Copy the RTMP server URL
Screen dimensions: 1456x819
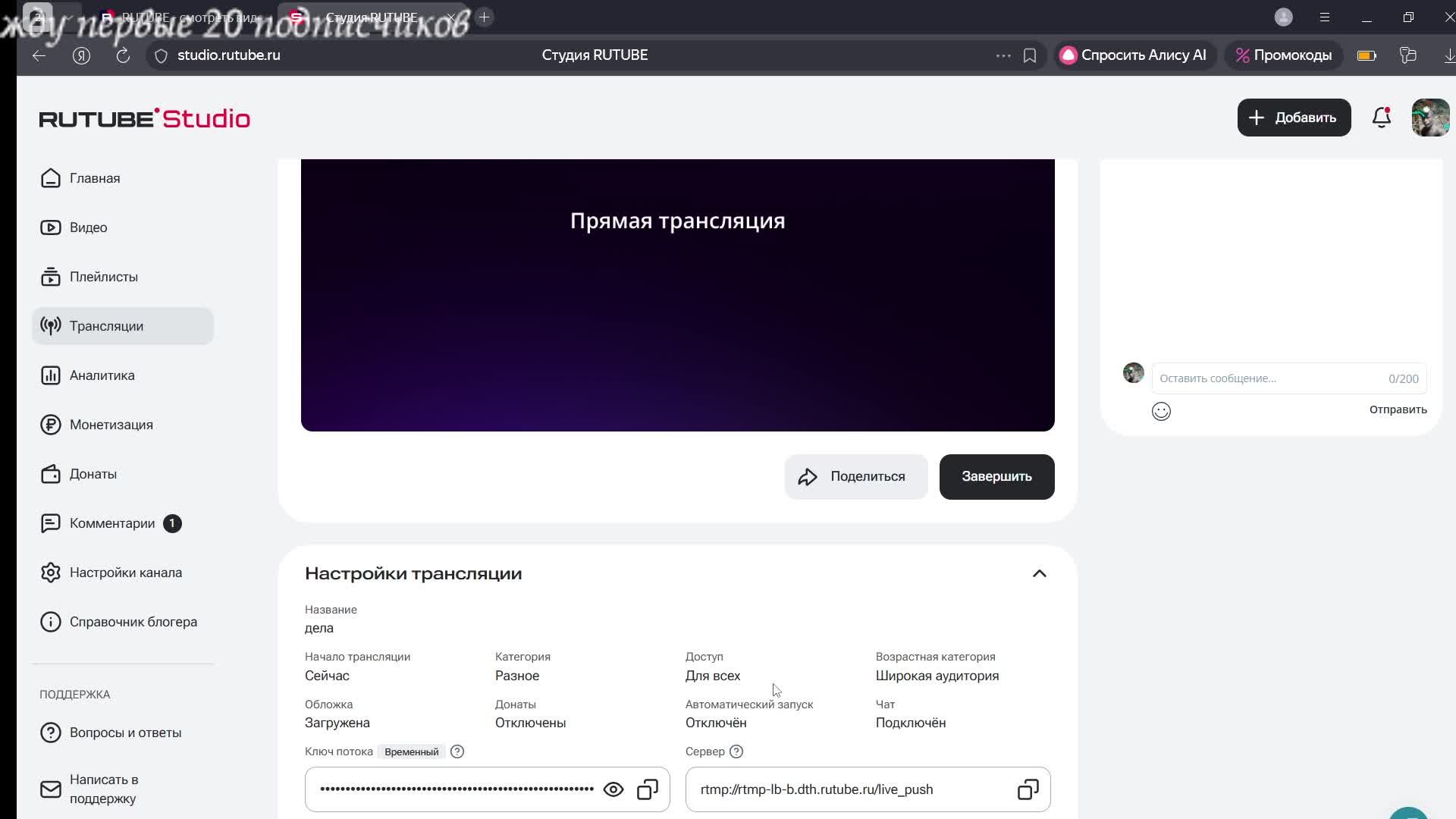coord(1028,789)
